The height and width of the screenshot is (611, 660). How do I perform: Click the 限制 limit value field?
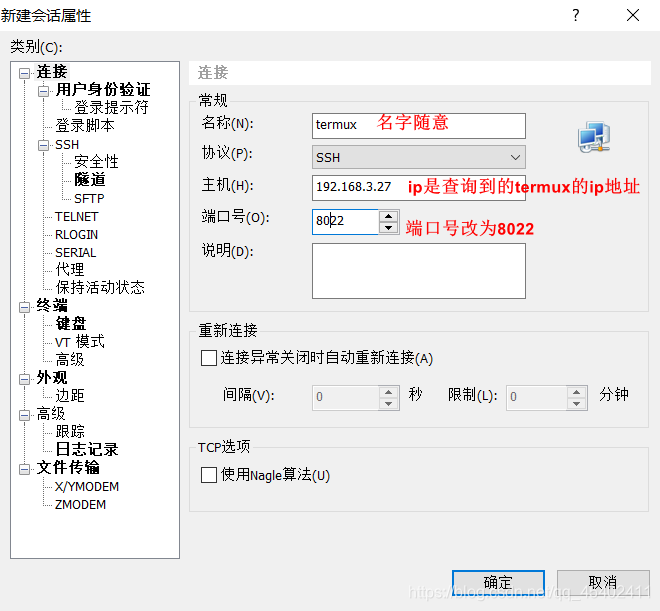pyautogui.click(x=536, y=398)
